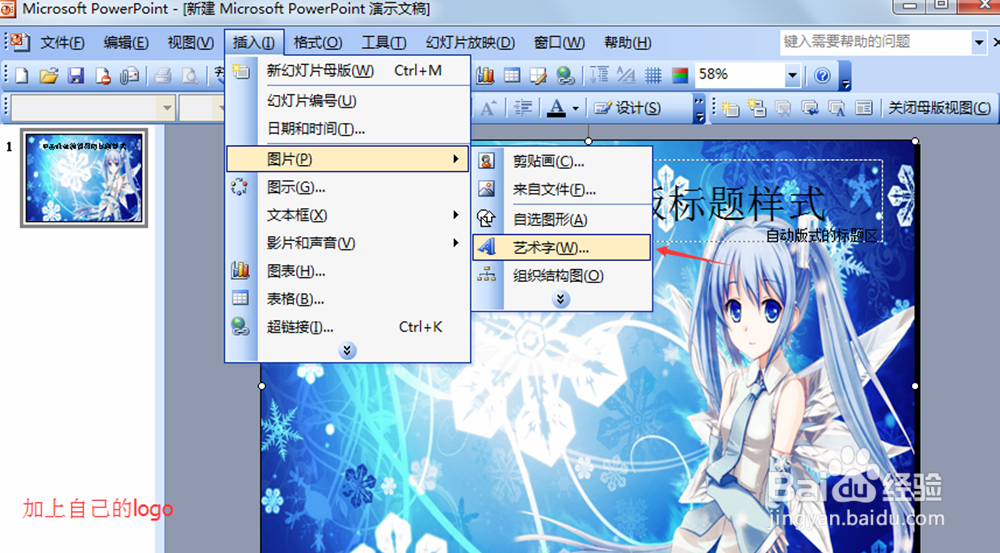Click the Decrease Indent icon
This screenshot has width=1000, height=553.
(523, 108)
